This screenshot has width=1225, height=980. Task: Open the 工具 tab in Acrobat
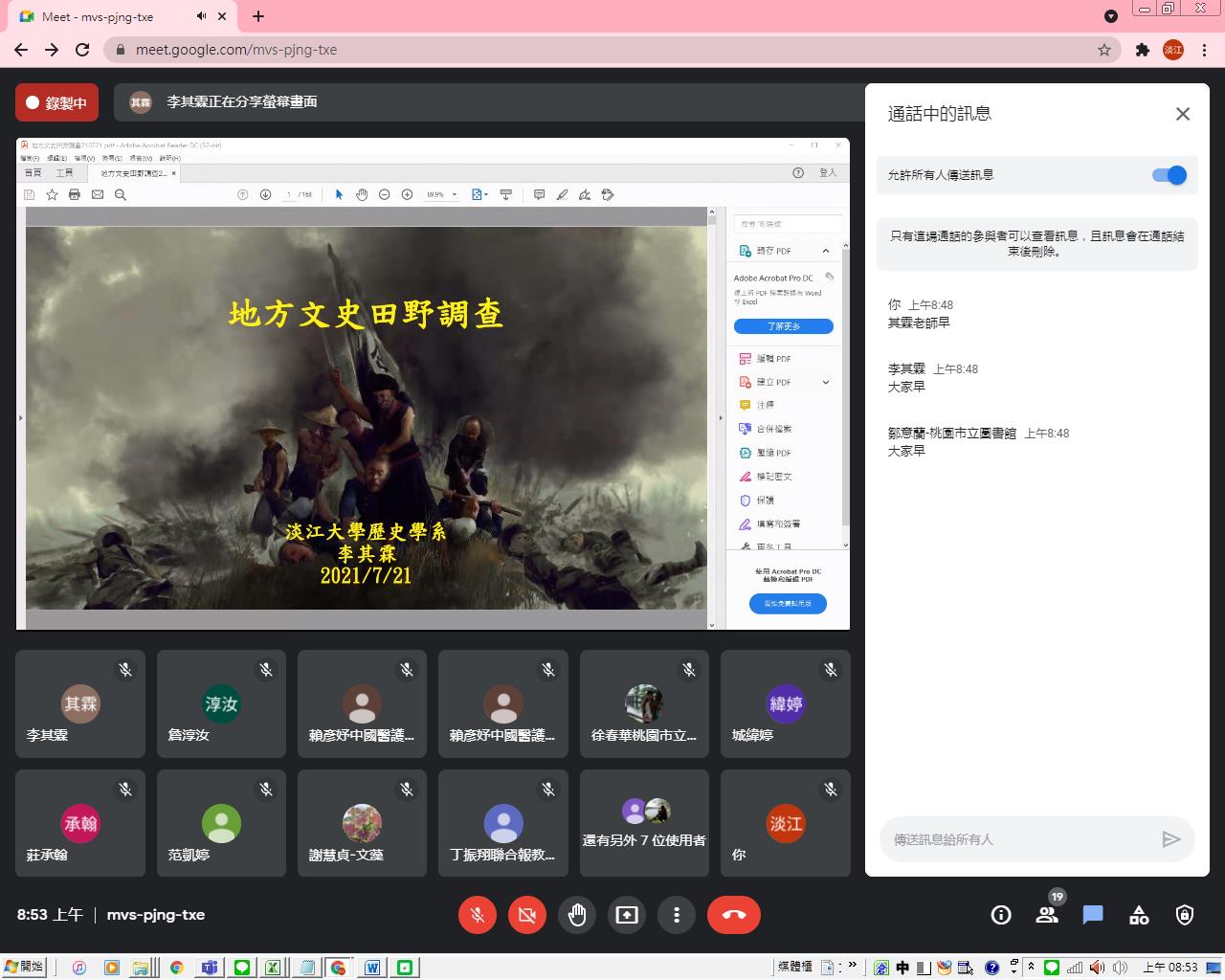(x=64, y=173)
